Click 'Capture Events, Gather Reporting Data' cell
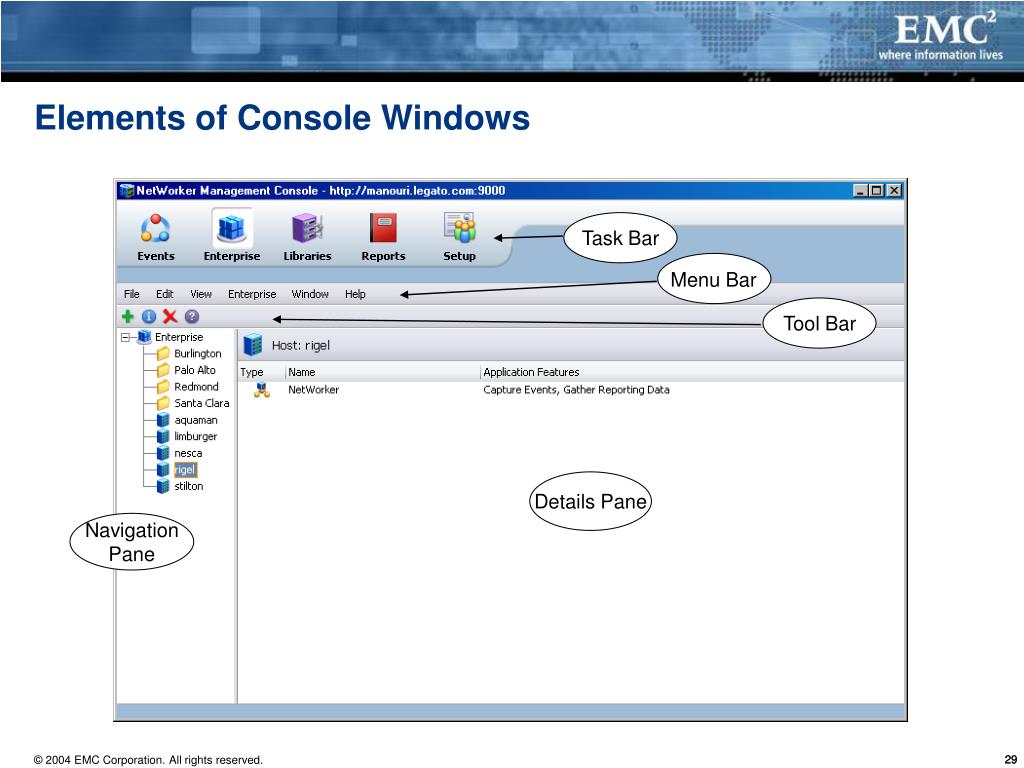Viewport: 1024px width, 768px height. click(576, 390)
